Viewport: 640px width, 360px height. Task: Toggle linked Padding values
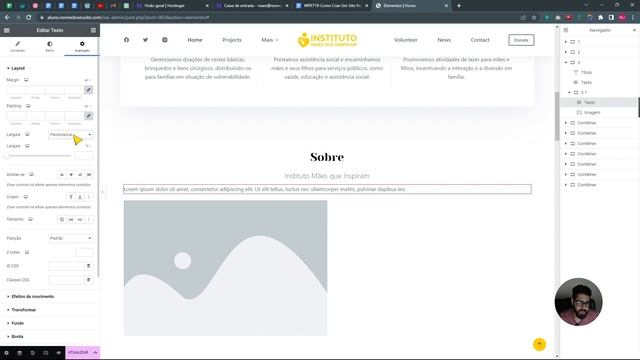point(89,116)
